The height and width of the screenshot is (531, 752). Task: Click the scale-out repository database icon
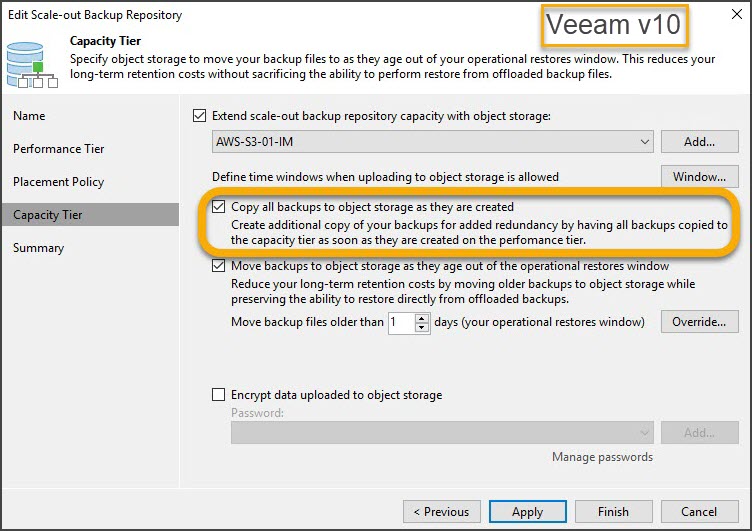click(32, 65)
